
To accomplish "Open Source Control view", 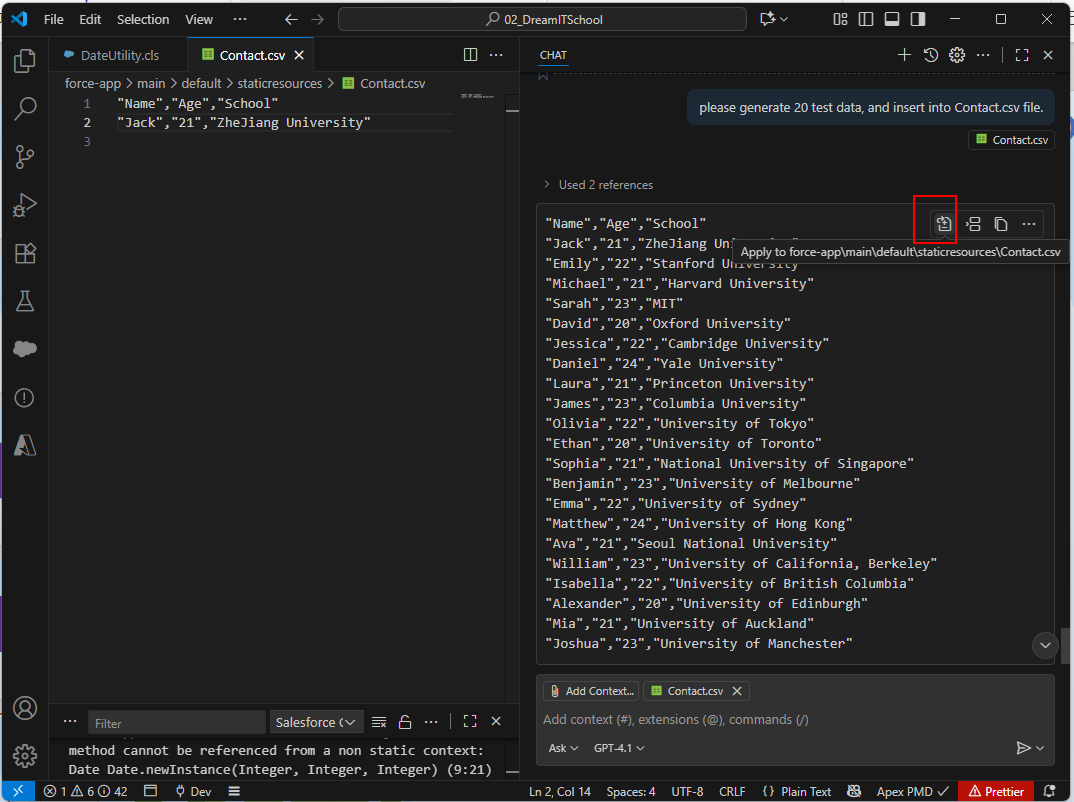I will click(x=24, y=157).
